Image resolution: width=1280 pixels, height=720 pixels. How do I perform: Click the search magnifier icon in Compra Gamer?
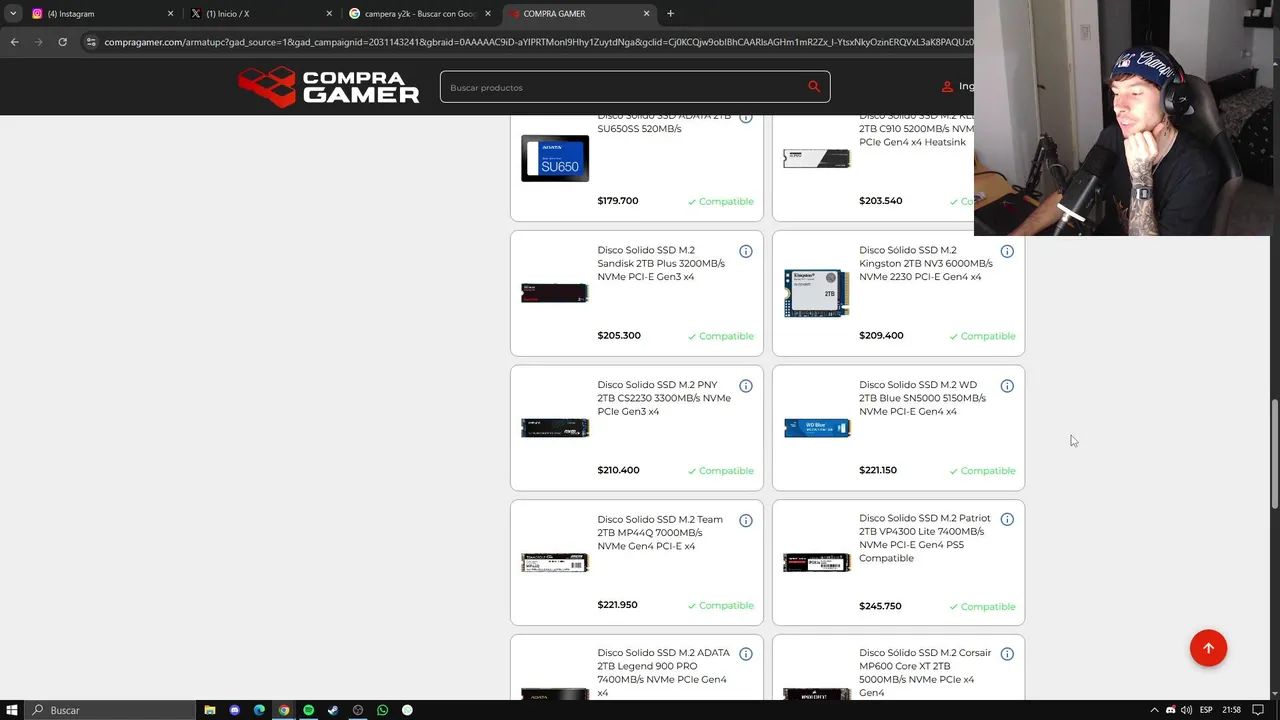pyautogui.click(x=814, y=87)
